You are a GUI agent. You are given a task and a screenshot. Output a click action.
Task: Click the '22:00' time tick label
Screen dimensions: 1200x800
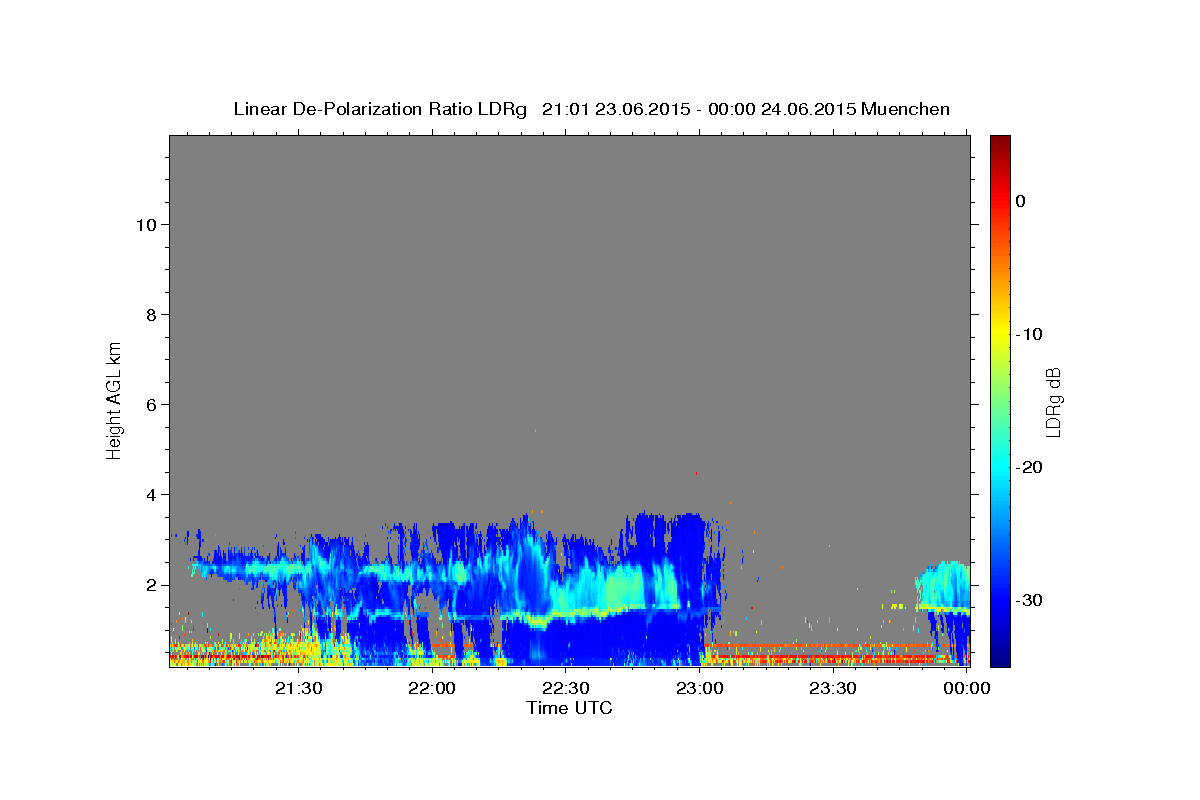(432, 688)
